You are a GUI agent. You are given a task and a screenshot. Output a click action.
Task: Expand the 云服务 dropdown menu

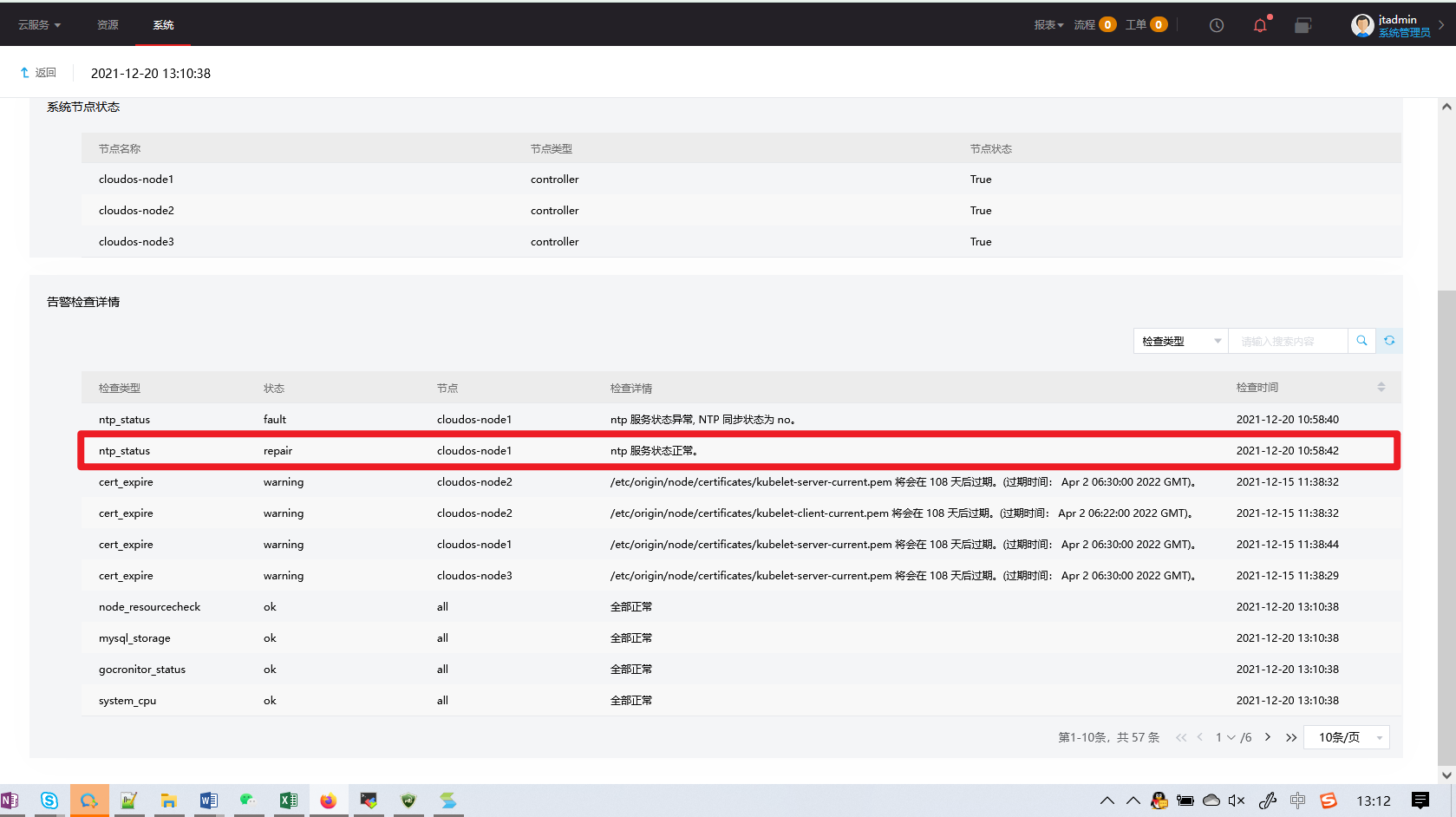click(39, 25)
